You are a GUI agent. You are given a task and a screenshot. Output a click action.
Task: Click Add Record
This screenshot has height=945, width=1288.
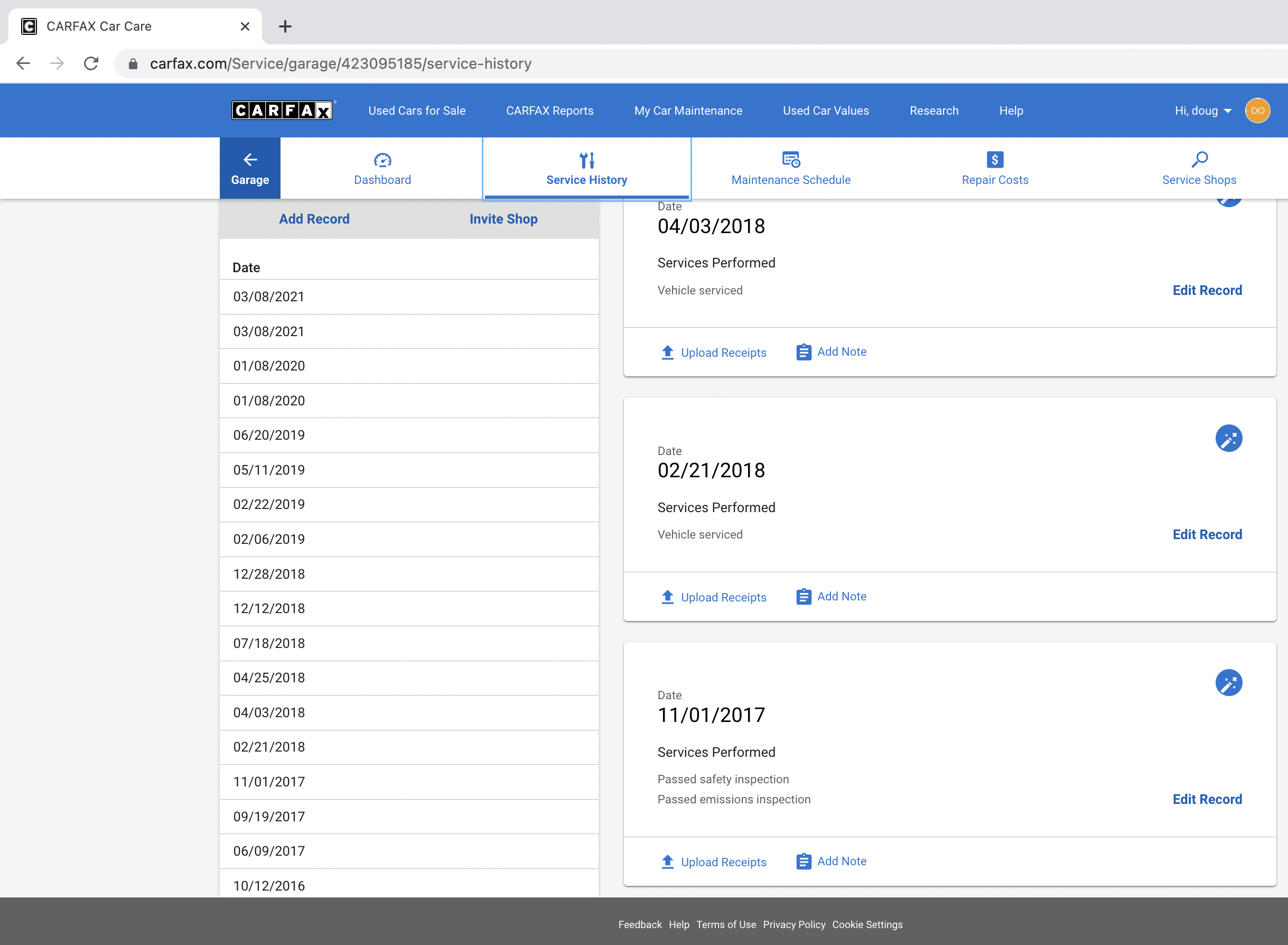[314, 219]
